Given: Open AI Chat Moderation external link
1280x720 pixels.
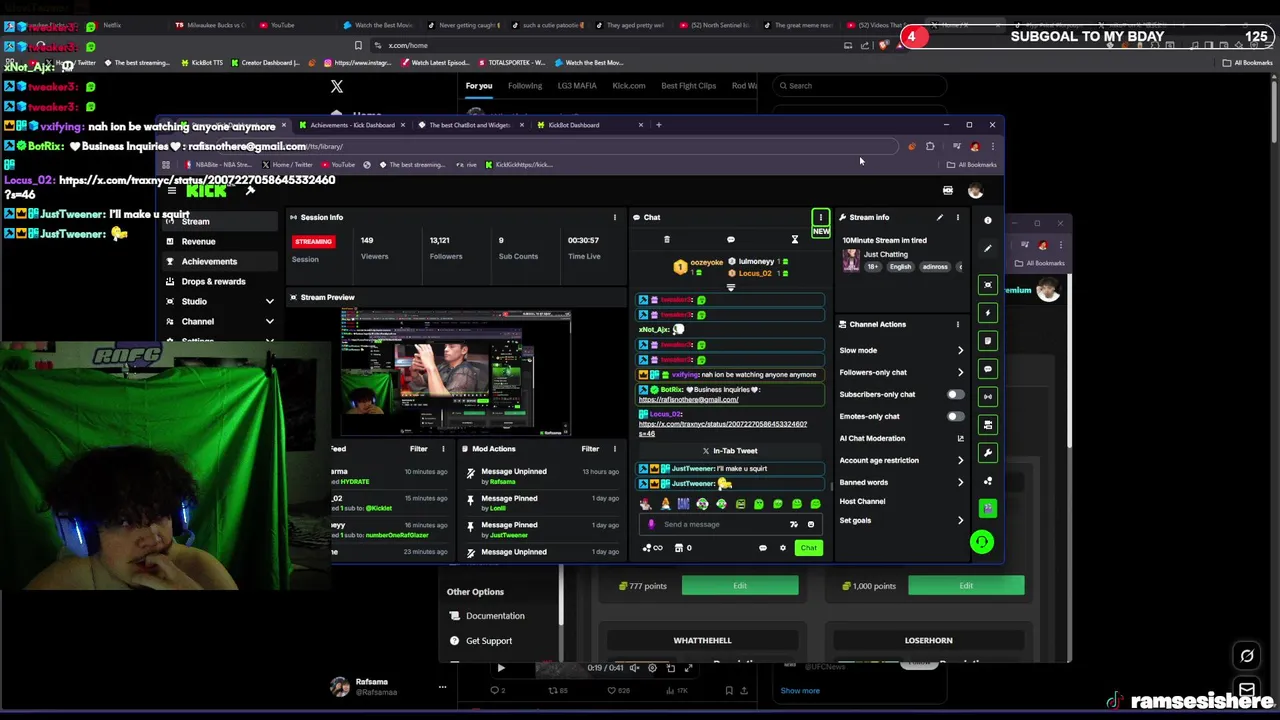Looking at the screenshot, I should tap(961, 438).
